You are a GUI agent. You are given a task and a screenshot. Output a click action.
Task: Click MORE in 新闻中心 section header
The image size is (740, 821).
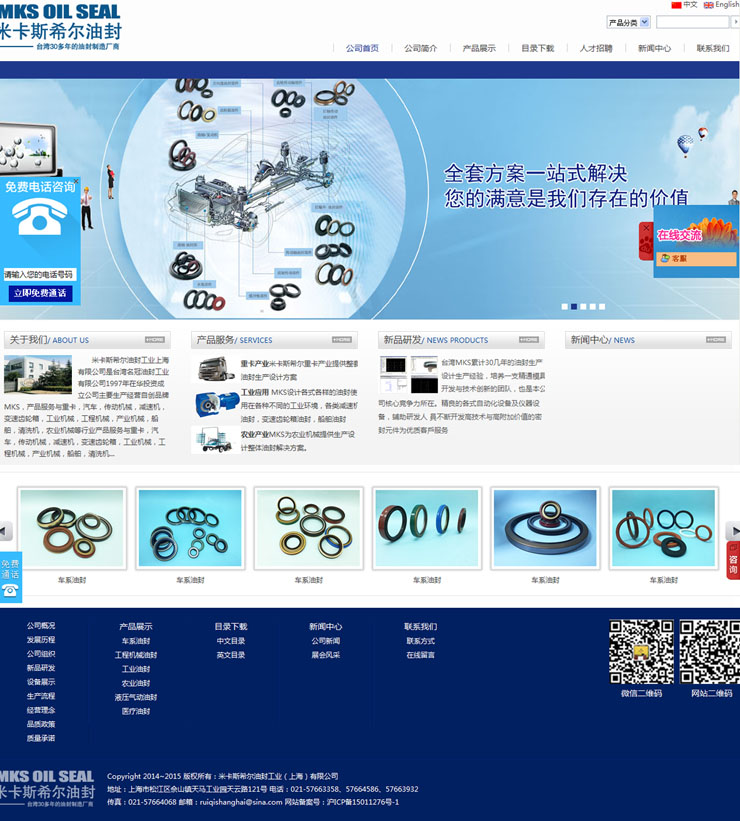[x=716, y=340]
